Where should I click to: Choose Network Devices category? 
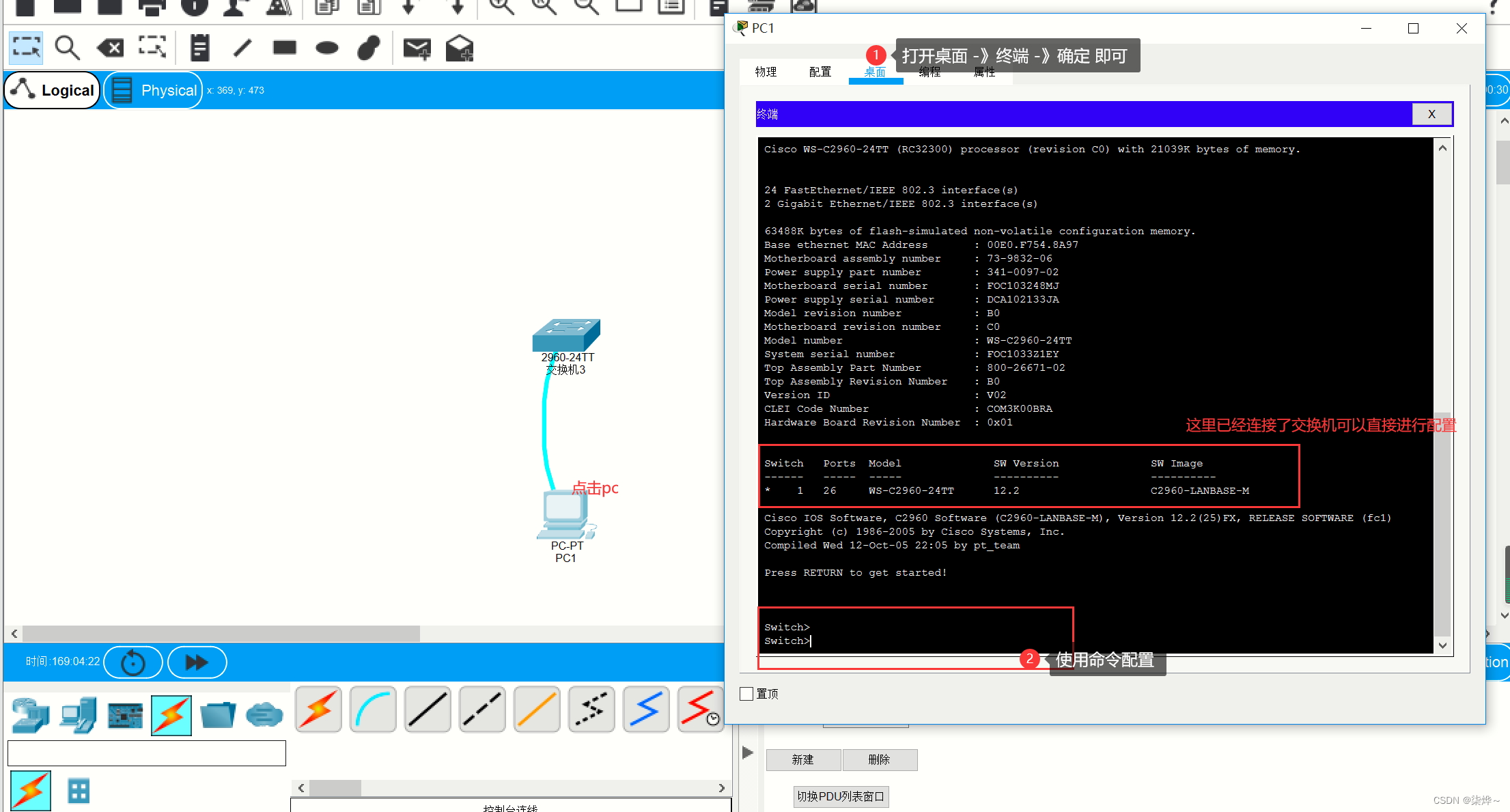click(x=31, y=715)
